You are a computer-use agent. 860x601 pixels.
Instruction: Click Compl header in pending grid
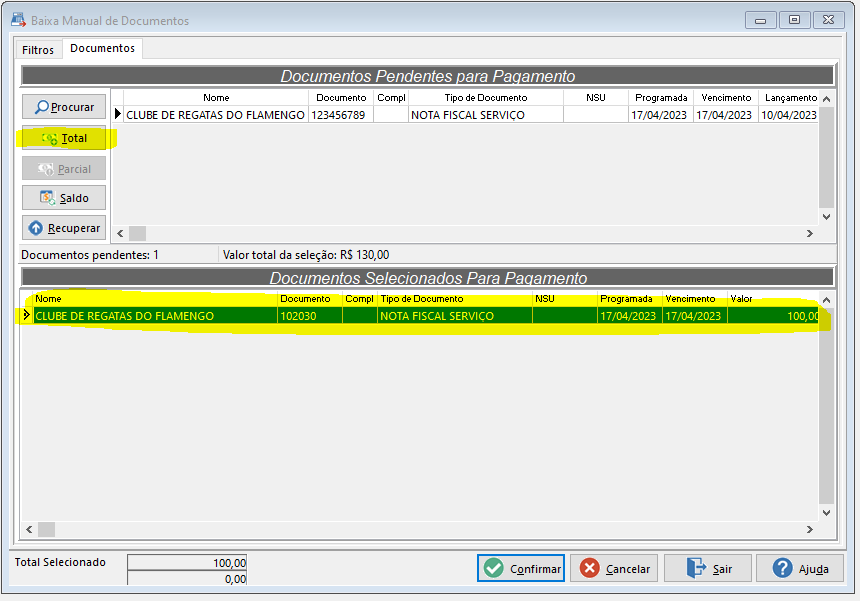tap(391, 98)
